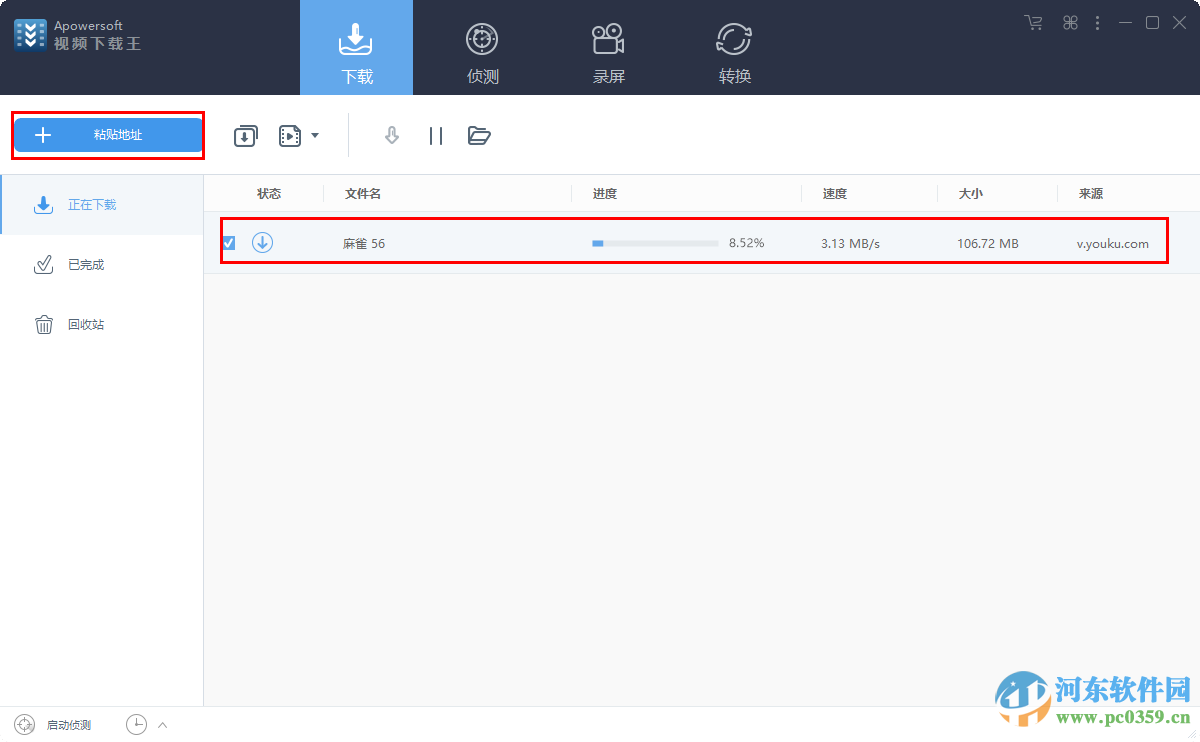Open the three-dot overflow menu
The height and width of the screenshot is (742, 1200).
coord(1097,22)
